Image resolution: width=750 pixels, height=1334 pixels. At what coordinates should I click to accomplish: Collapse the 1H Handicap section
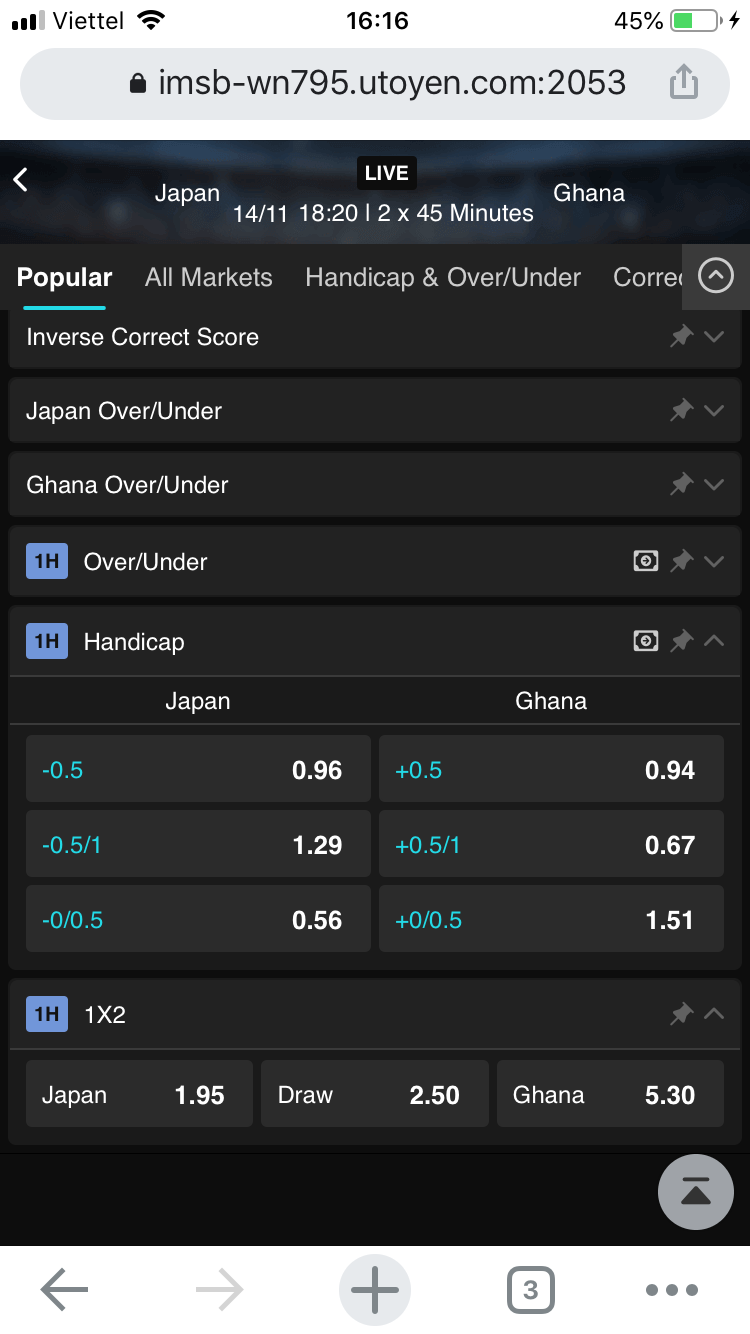(714, 641)
